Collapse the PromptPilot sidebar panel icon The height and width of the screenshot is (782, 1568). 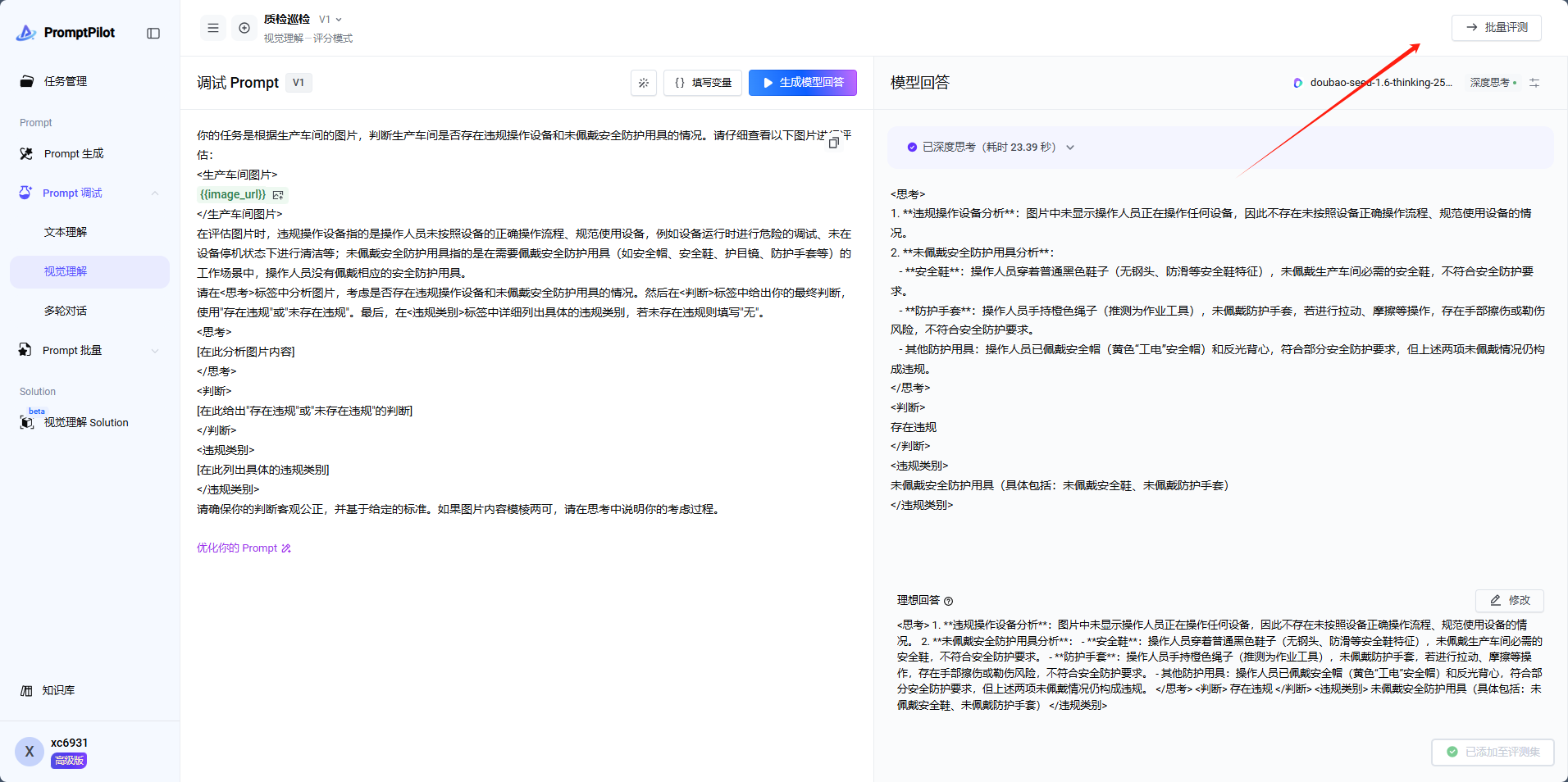[153, 33]
